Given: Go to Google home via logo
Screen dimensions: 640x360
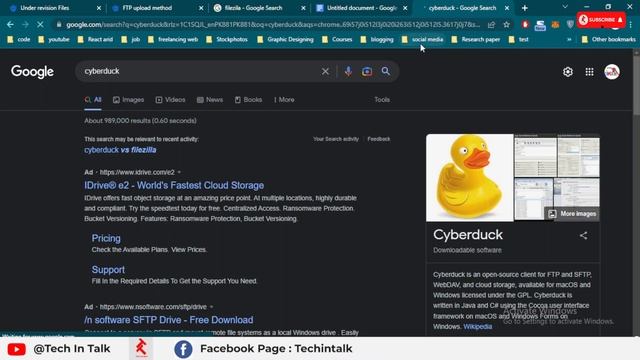Looking at the screenshot, I should (x=32, y=72).
